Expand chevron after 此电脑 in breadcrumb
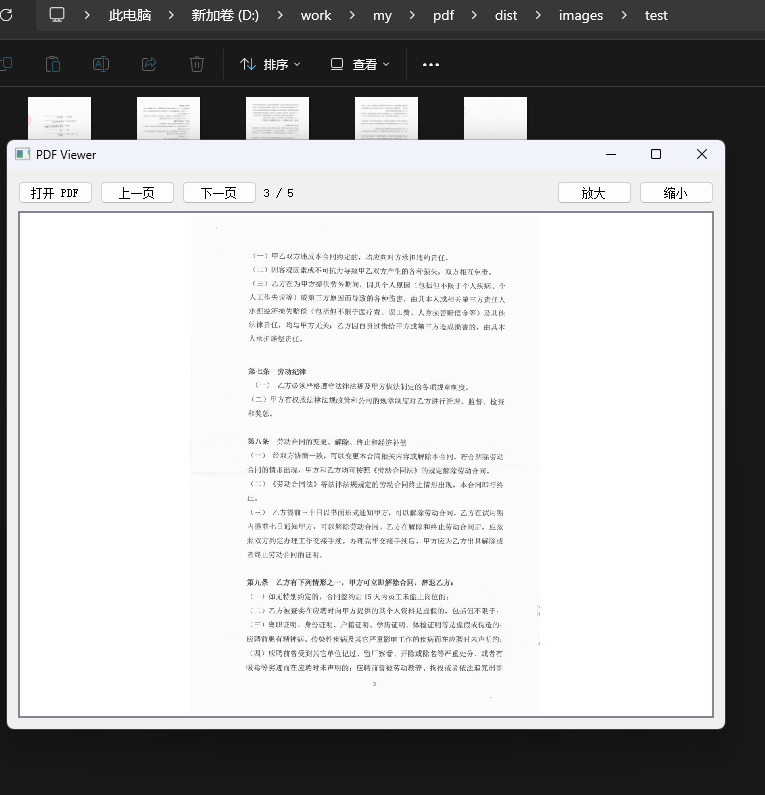 click(x=171, y=15)
